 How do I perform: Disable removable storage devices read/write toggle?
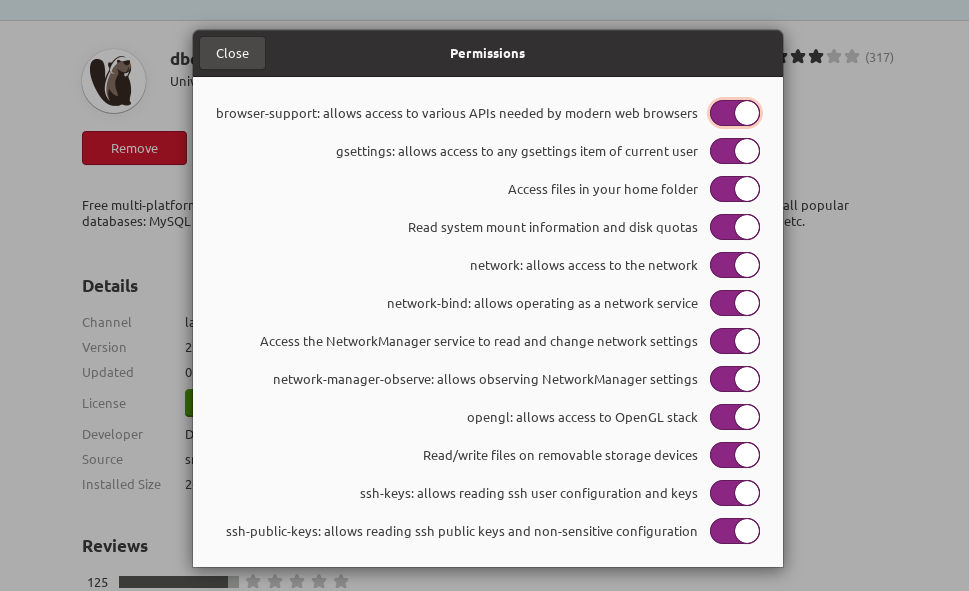coord(735,455)
